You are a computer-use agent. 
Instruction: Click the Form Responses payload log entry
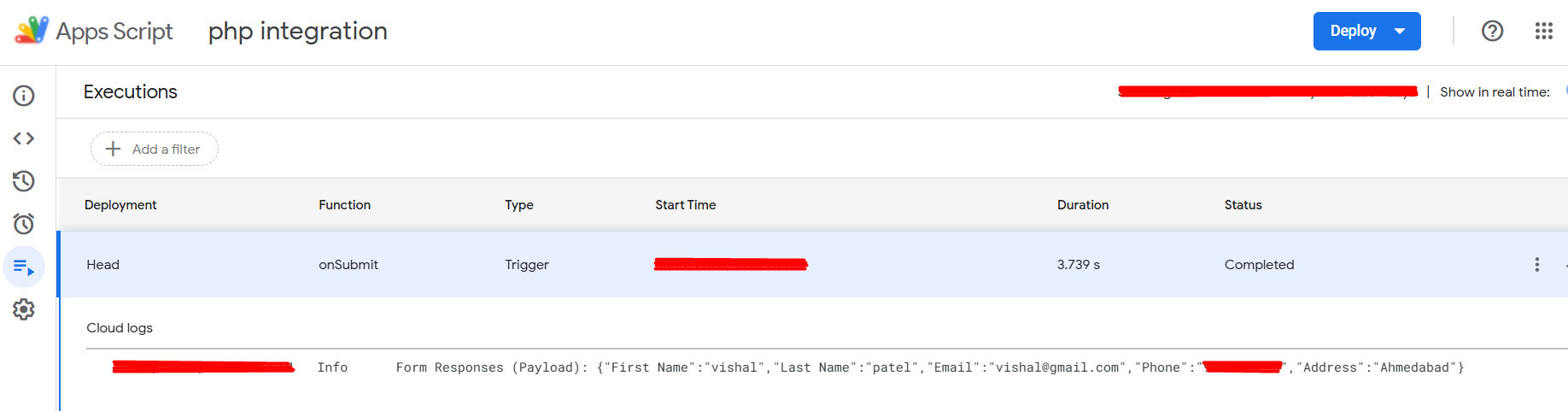(x=930, y=367)
